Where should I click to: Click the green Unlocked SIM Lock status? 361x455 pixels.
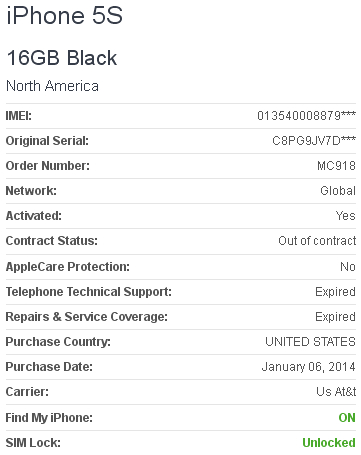[x=329, y=443]
